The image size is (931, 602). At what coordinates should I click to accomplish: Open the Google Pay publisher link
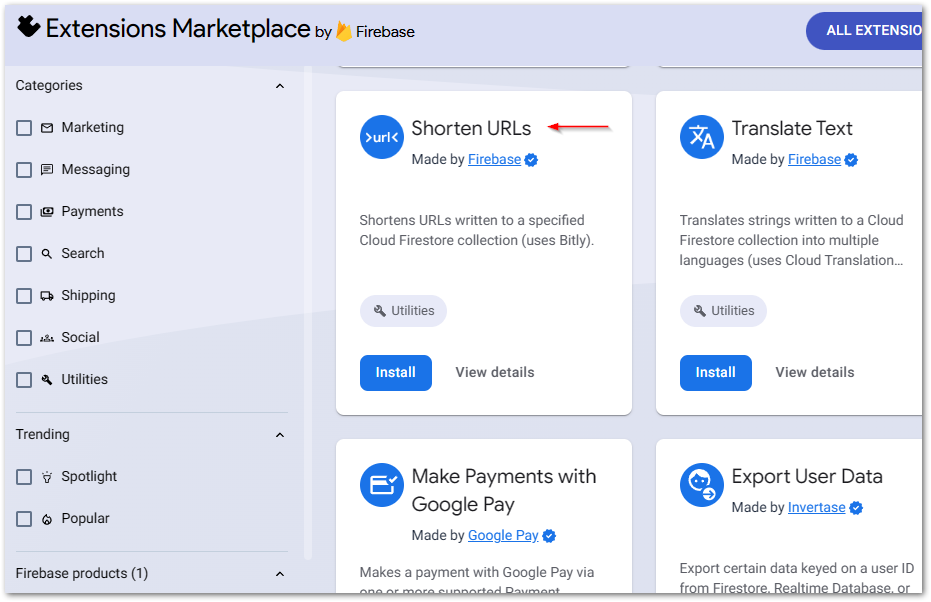click(x=503, y=536)
